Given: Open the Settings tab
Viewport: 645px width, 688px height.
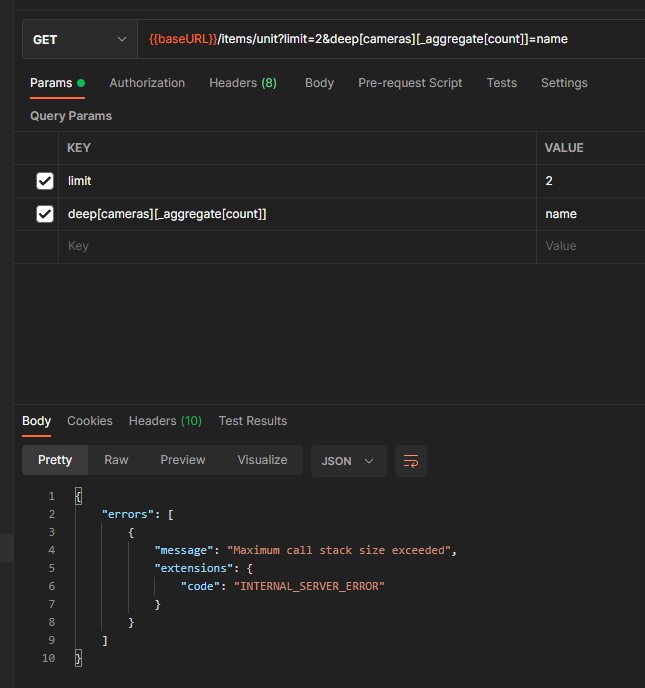Looking at the screenshot, I should click(564, 83).
